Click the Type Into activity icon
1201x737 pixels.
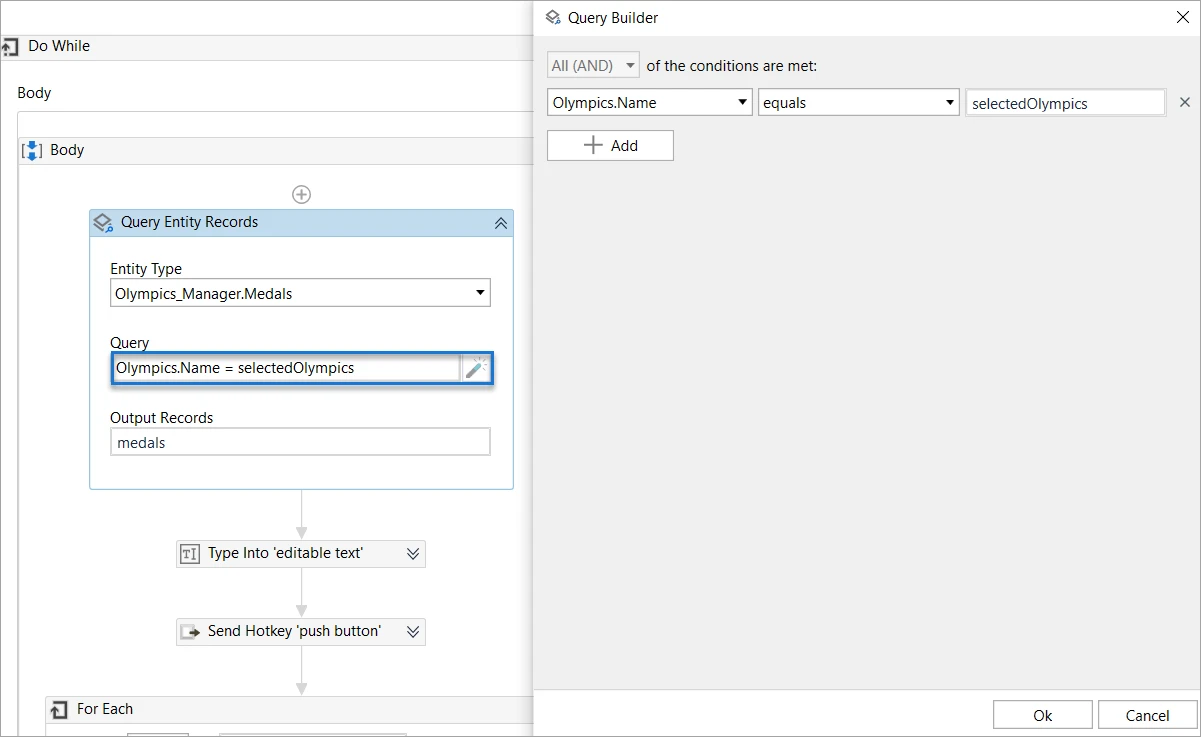tap(189, 553)
